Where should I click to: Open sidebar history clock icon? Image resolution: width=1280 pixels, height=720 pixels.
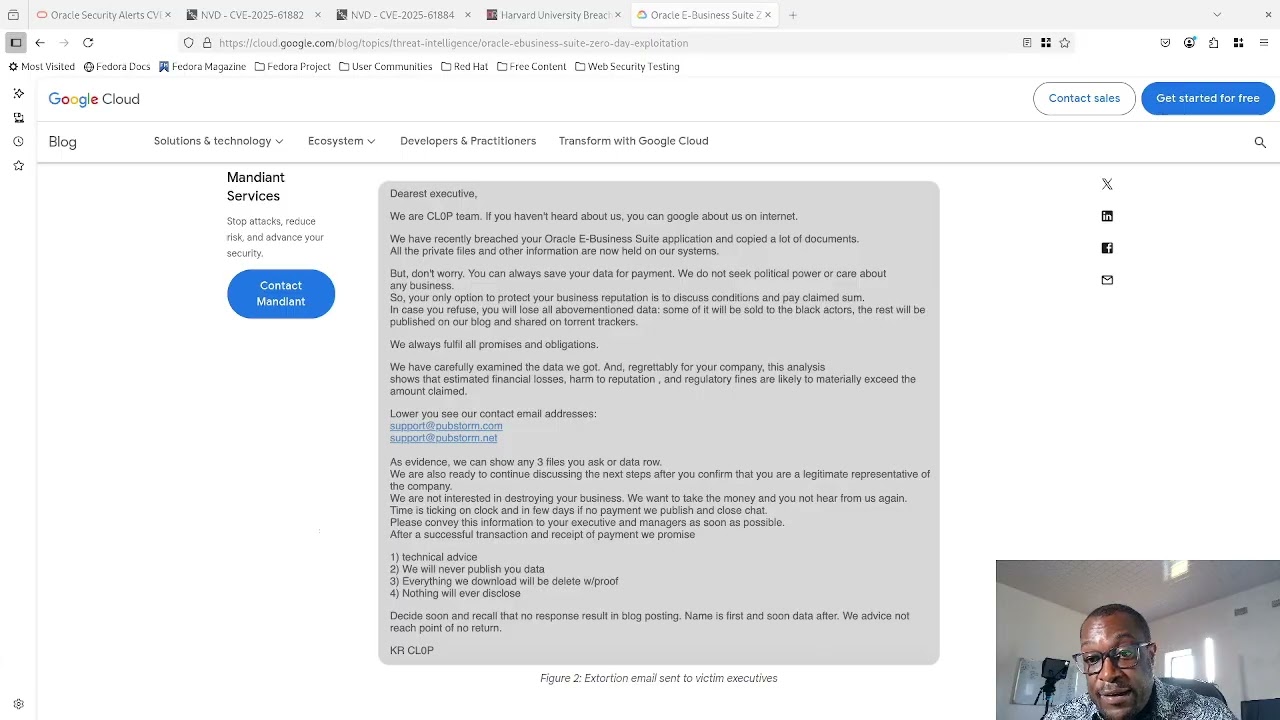(18, 141)
